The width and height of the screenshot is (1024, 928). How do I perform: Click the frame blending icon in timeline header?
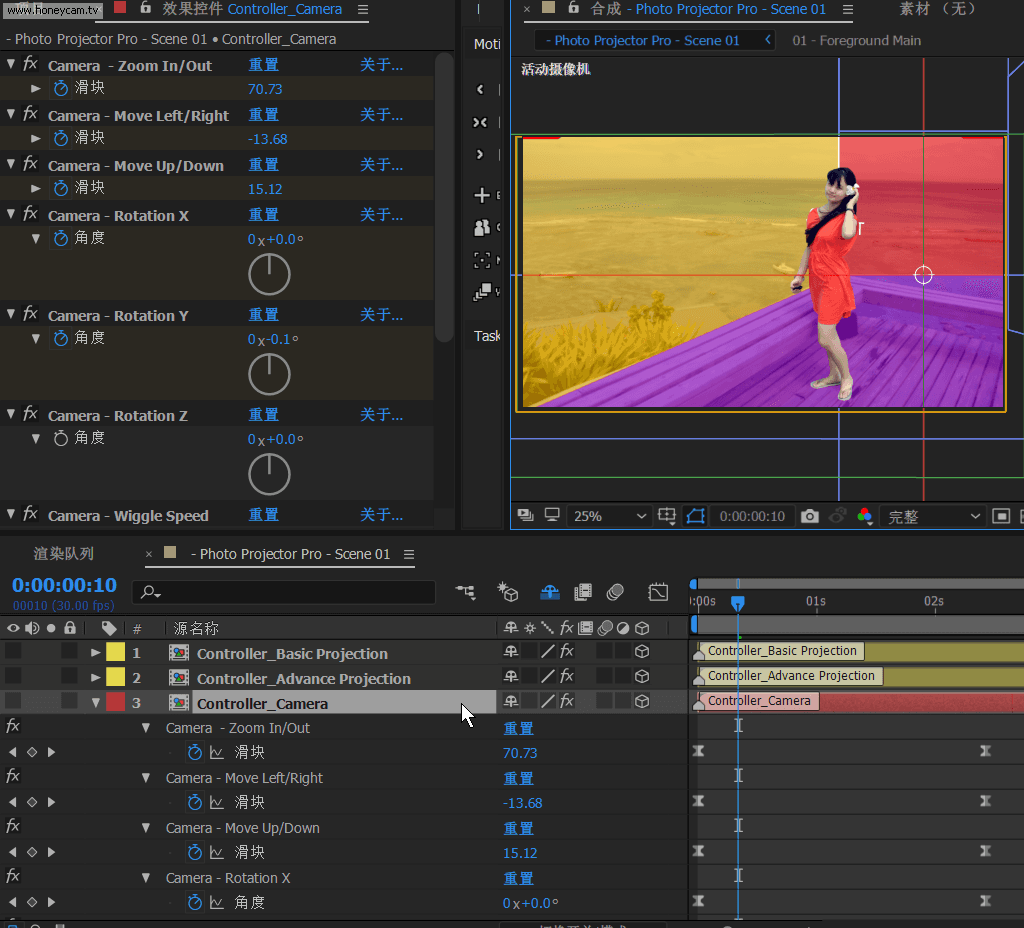pyautogui.click(x=583, y=592)
